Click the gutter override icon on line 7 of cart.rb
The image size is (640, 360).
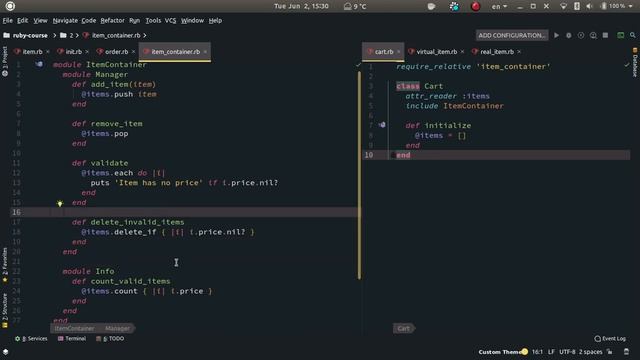382,125
